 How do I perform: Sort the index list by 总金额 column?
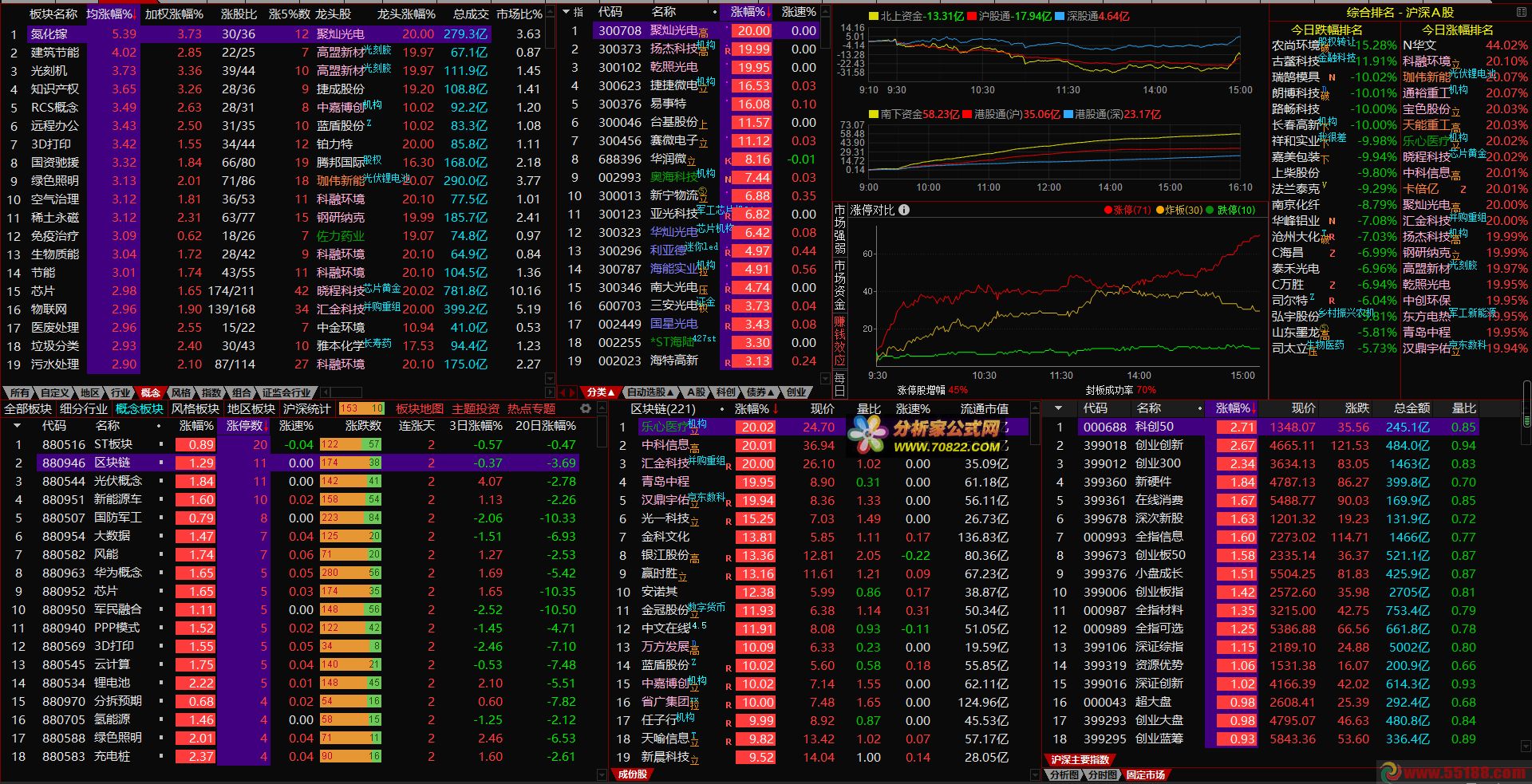pyautogui.click(x=1412, y=408)
